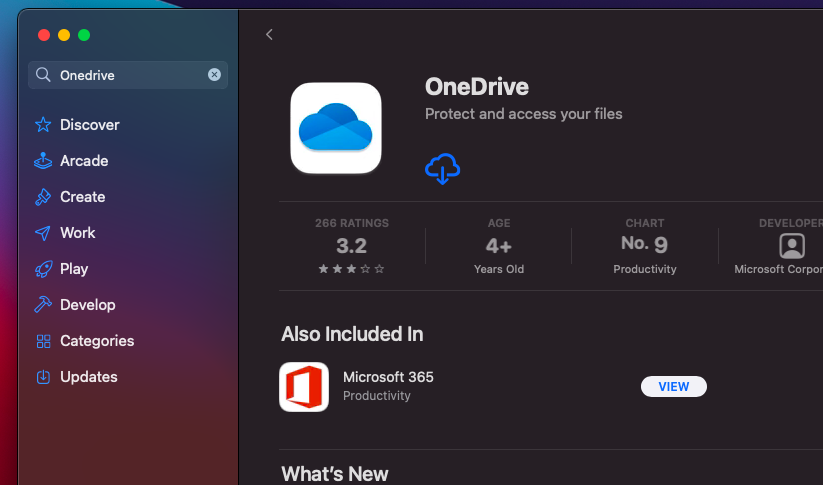Click the Discover star icon in sidebar

pos(43,125)
